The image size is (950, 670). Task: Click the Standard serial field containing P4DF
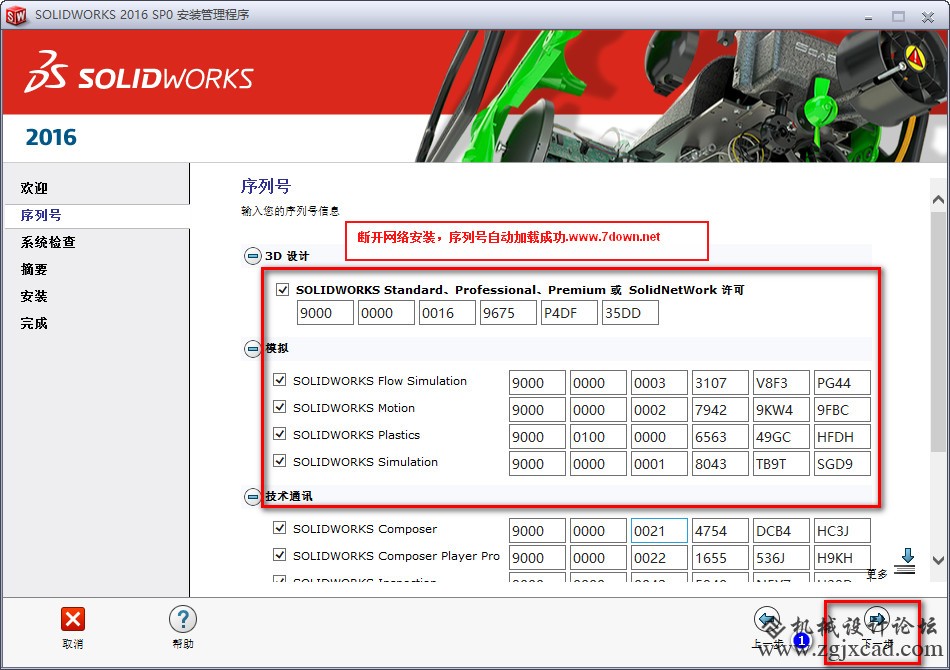[569, 313]
